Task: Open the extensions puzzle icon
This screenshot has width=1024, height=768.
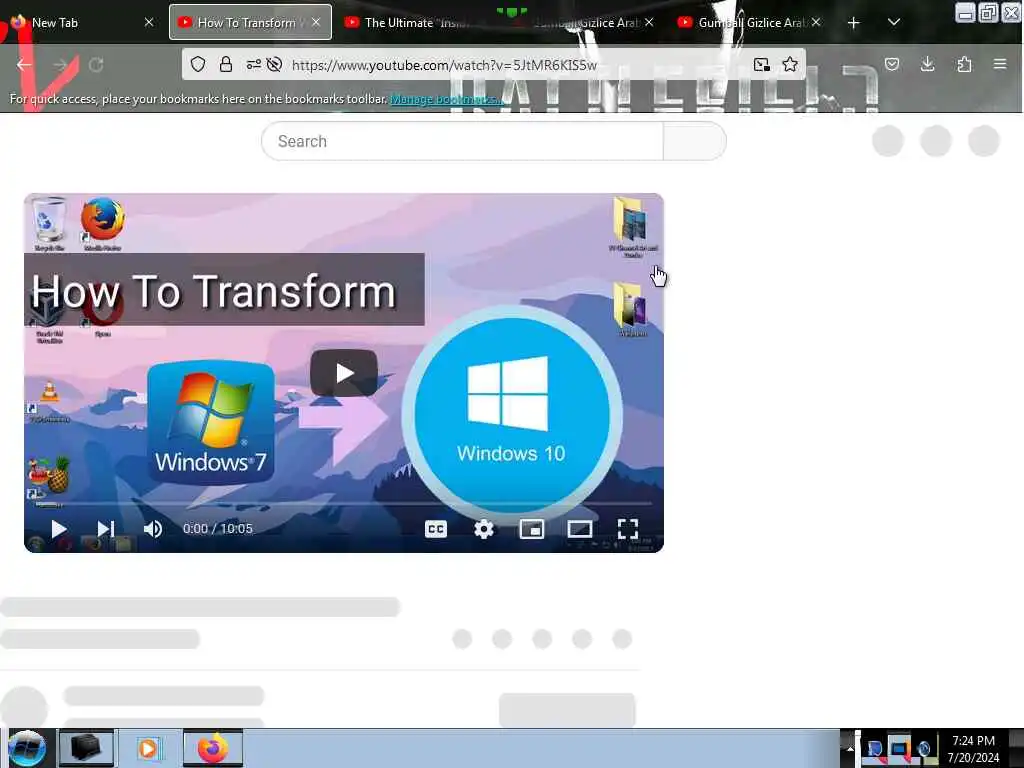Action: pos(964,64)
